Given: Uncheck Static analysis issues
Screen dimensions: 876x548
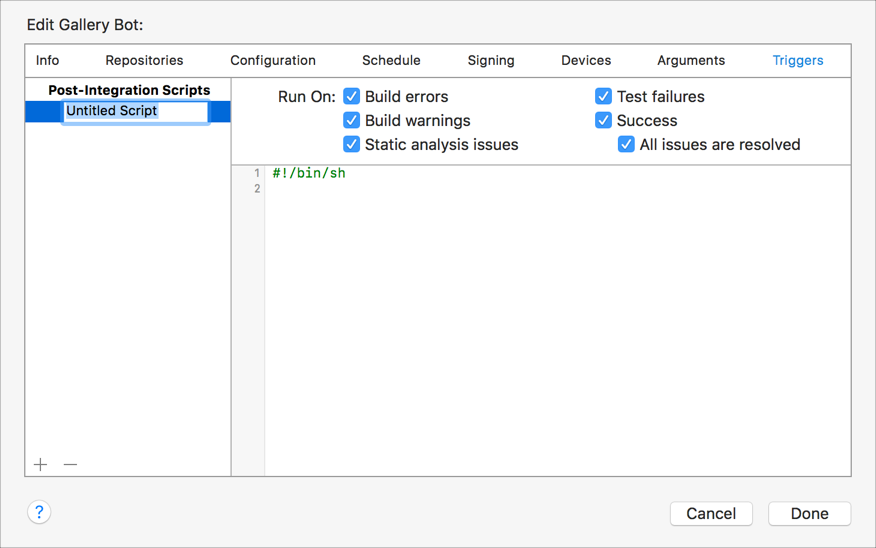Looking at the screenshot, I should pyautogui.click(x=352, y=144).
